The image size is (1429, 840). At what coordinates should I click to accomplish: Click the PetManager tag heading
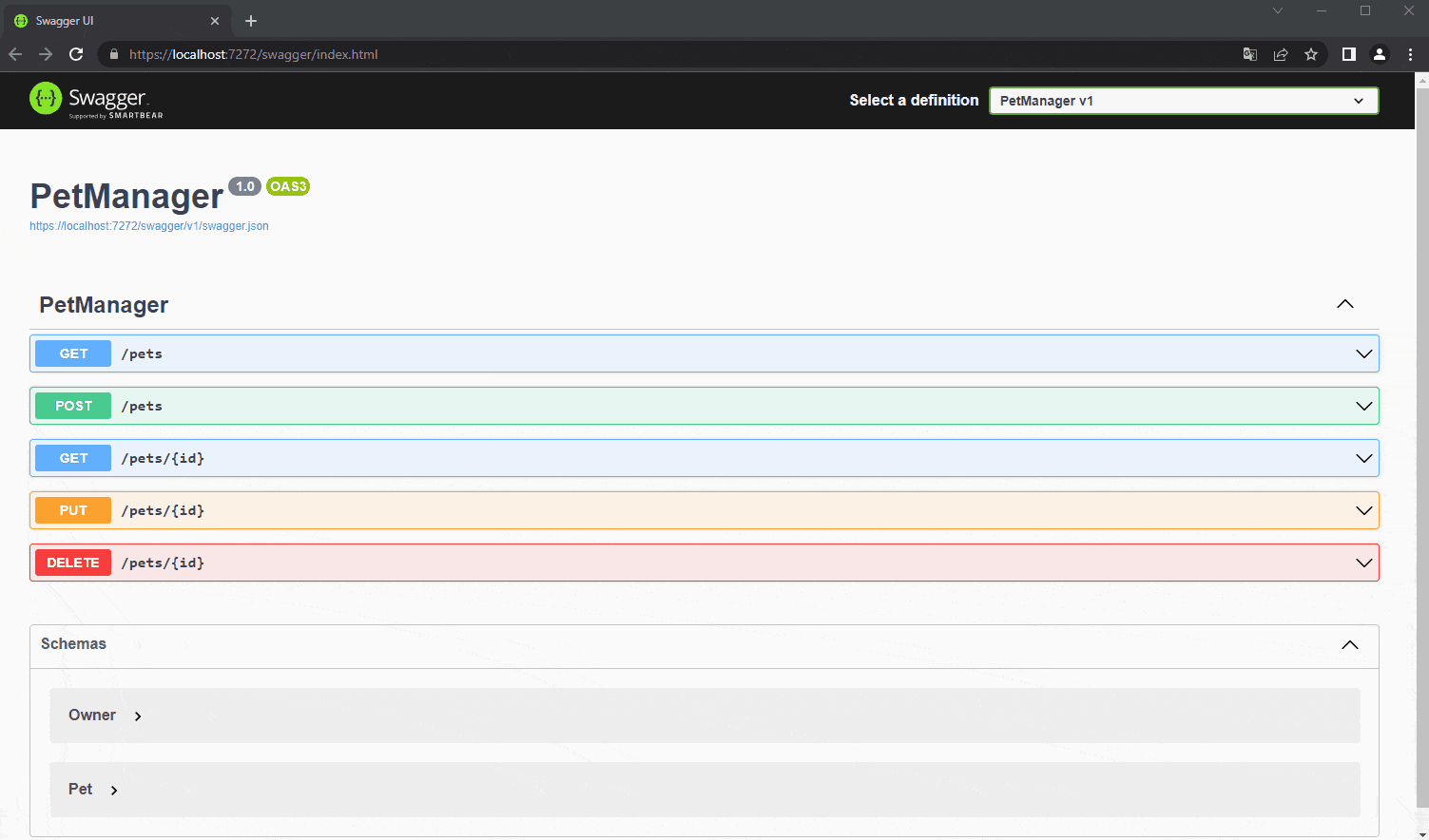coord(104,305)
